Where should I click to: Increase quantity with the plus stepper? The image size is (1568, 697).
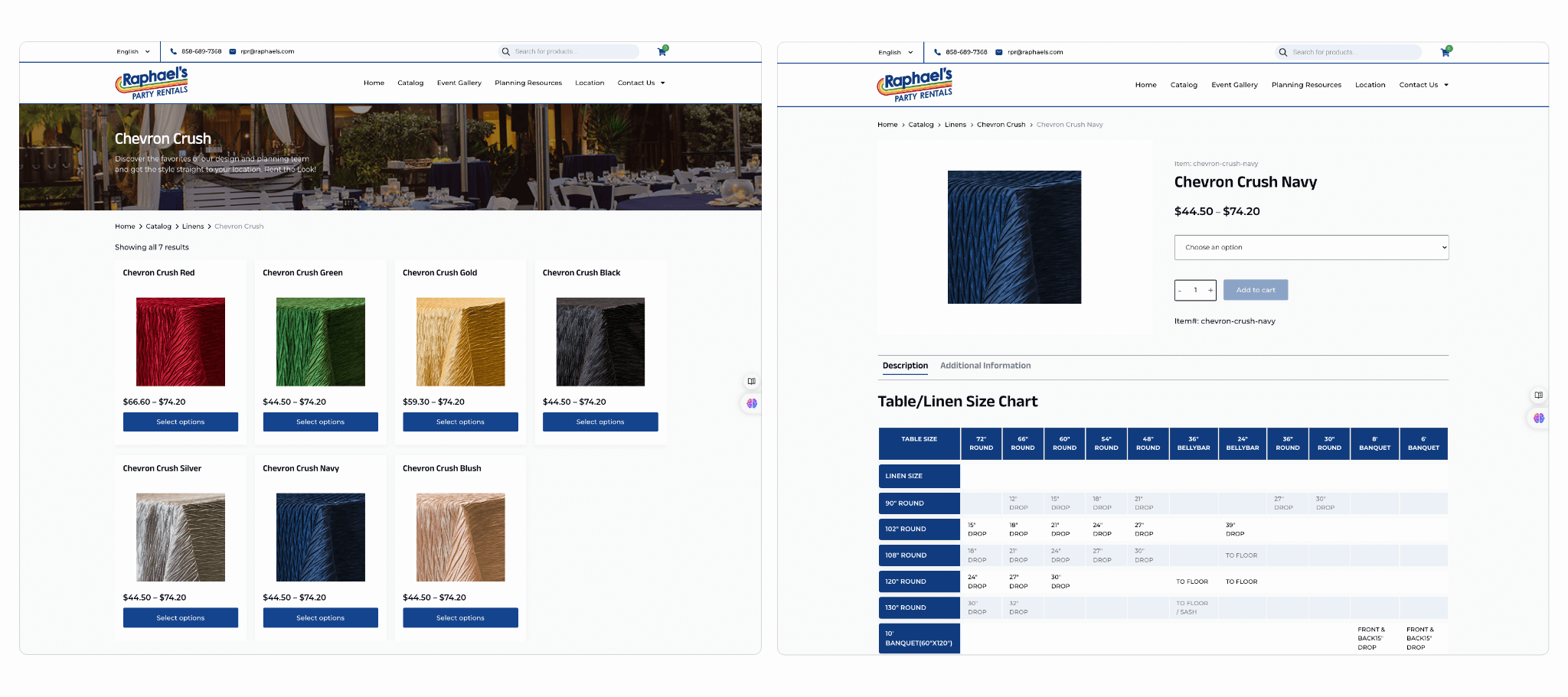(x=1210, y=290)
